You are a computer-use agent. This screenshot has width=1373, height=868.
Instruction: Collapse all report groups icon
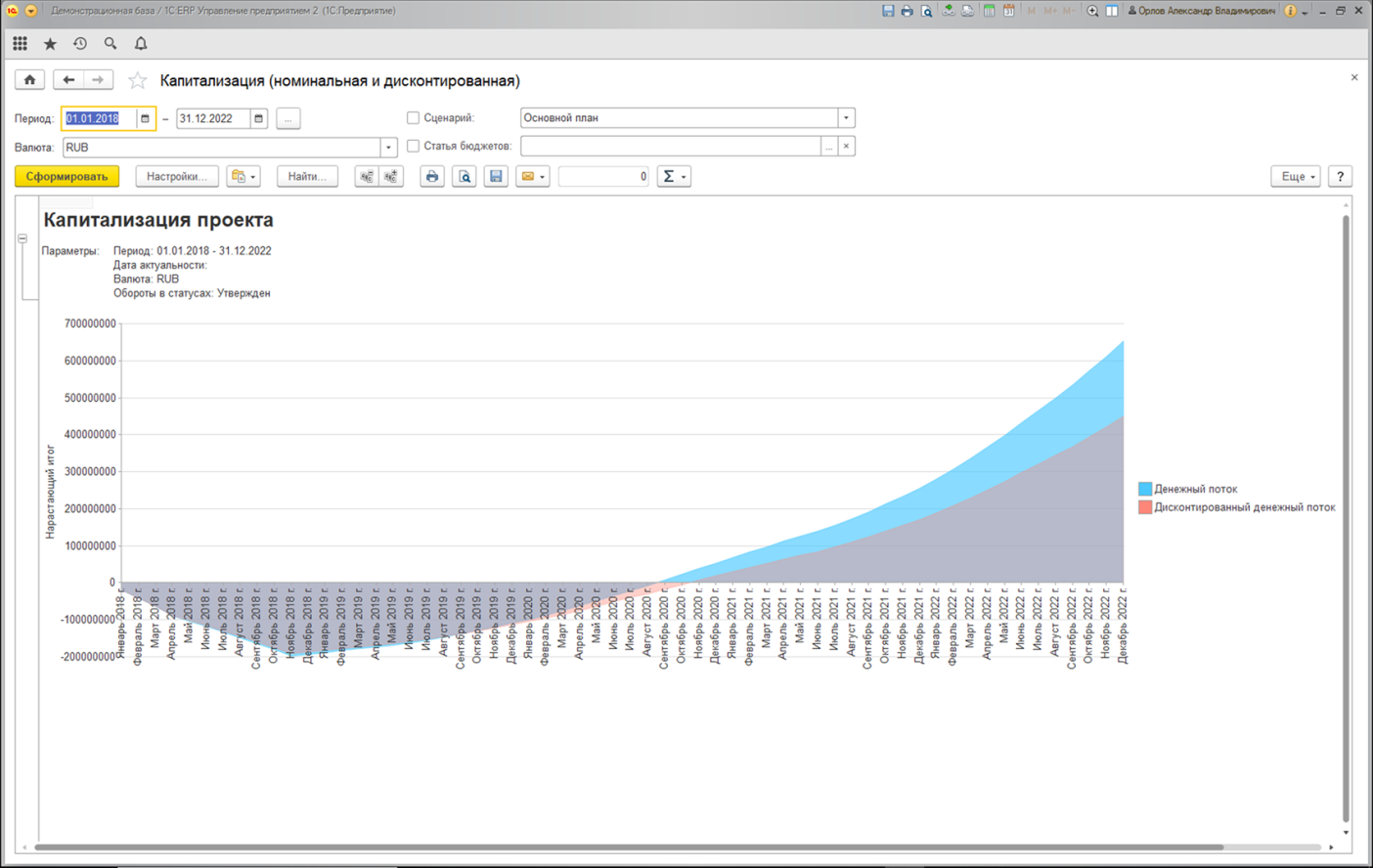[x=367, y=177]
